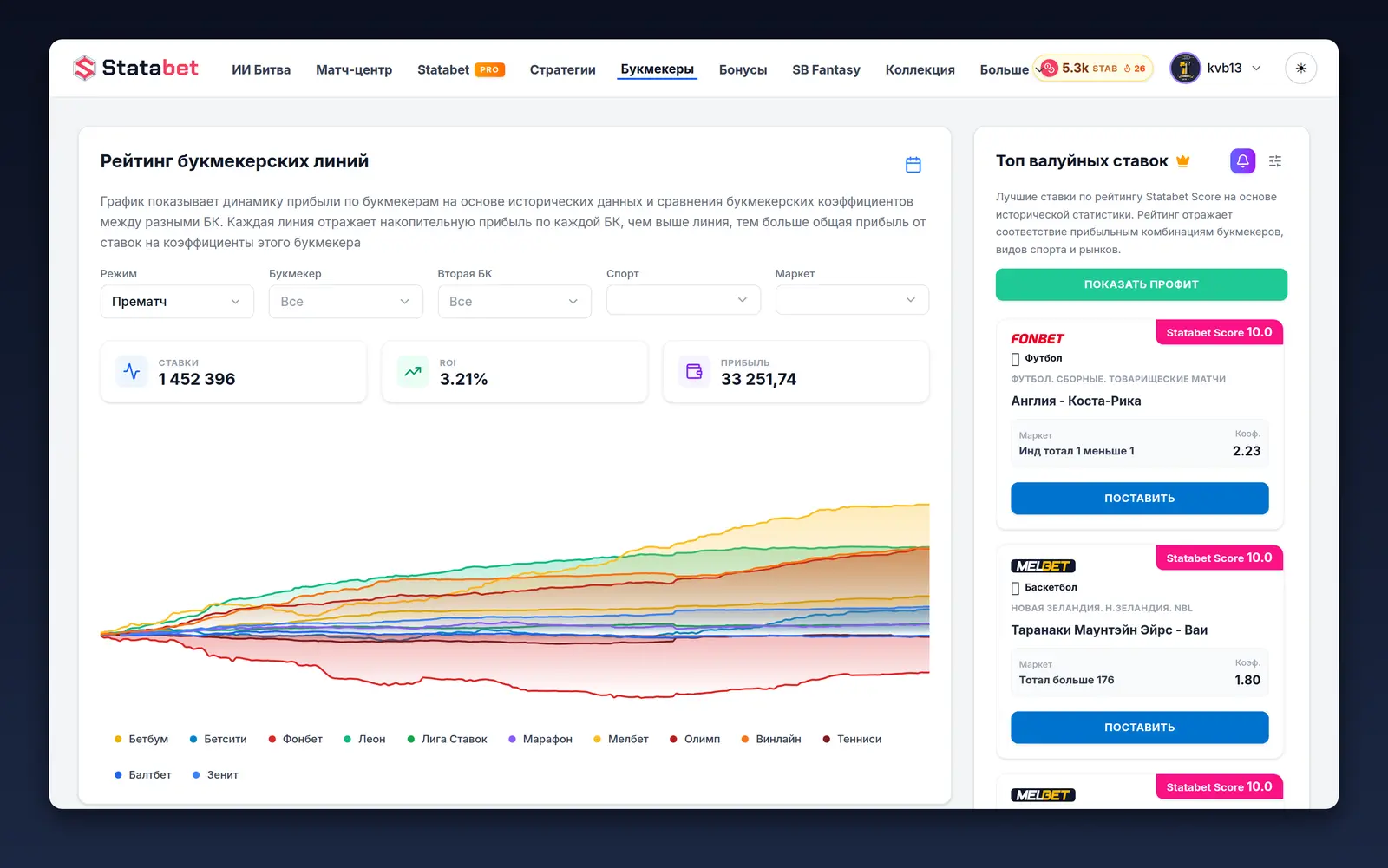Image resolution: width=1388 pixels, height=868 pixels.
Task: Click the fire streak 26 indicator
Action: [1135, 69]
